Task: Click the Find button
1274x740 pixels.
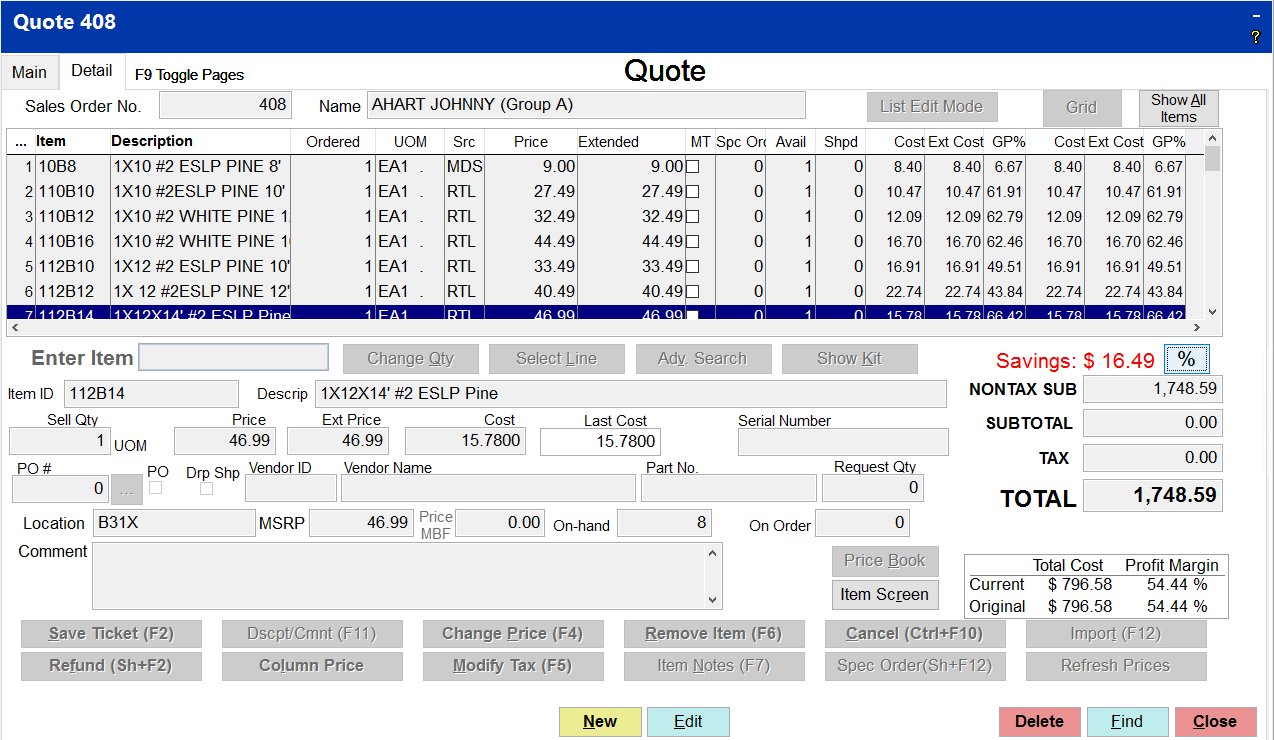Action: tap(1127, 722)
